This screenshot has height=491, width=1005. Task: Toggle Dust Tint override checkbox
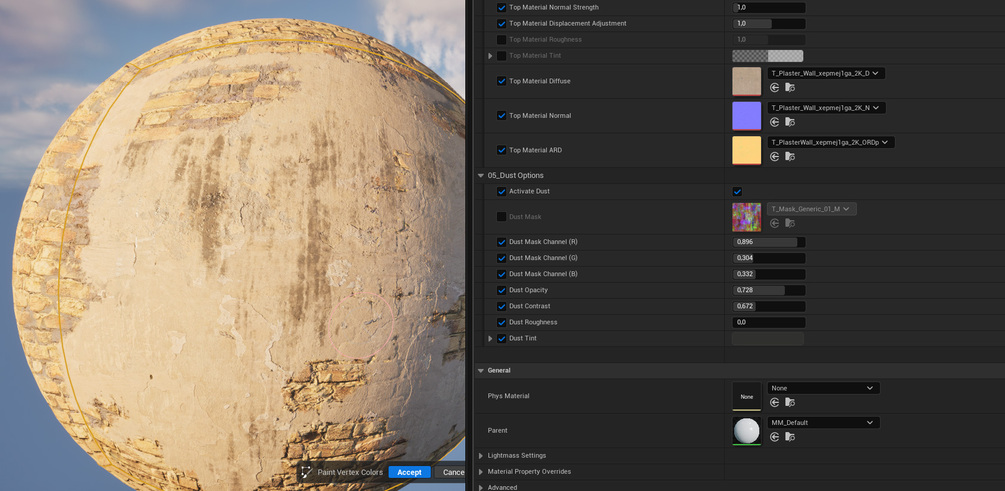point(501,338)
